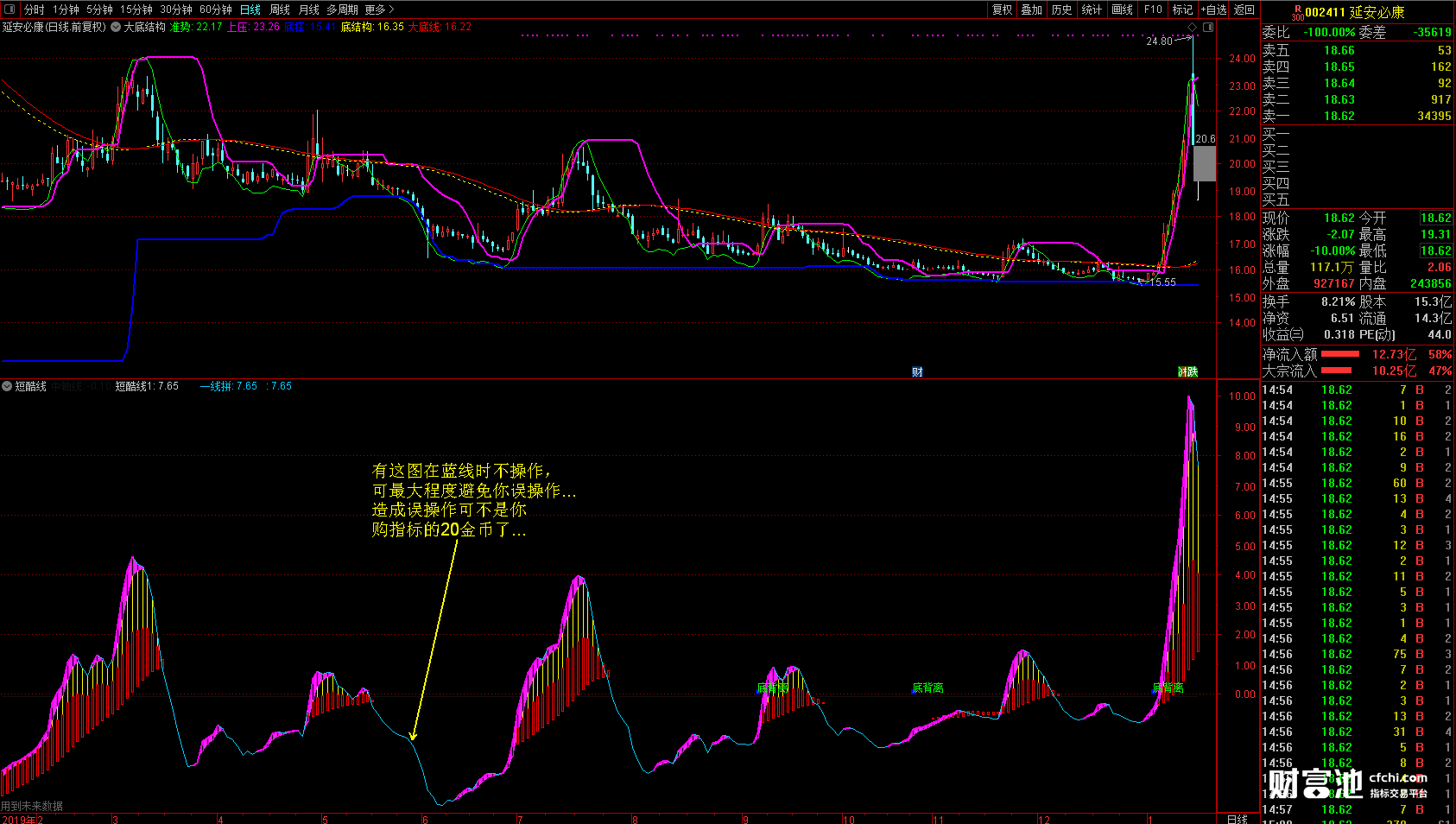Click the 财 marker icon on the chart

[x=917, y=372]
